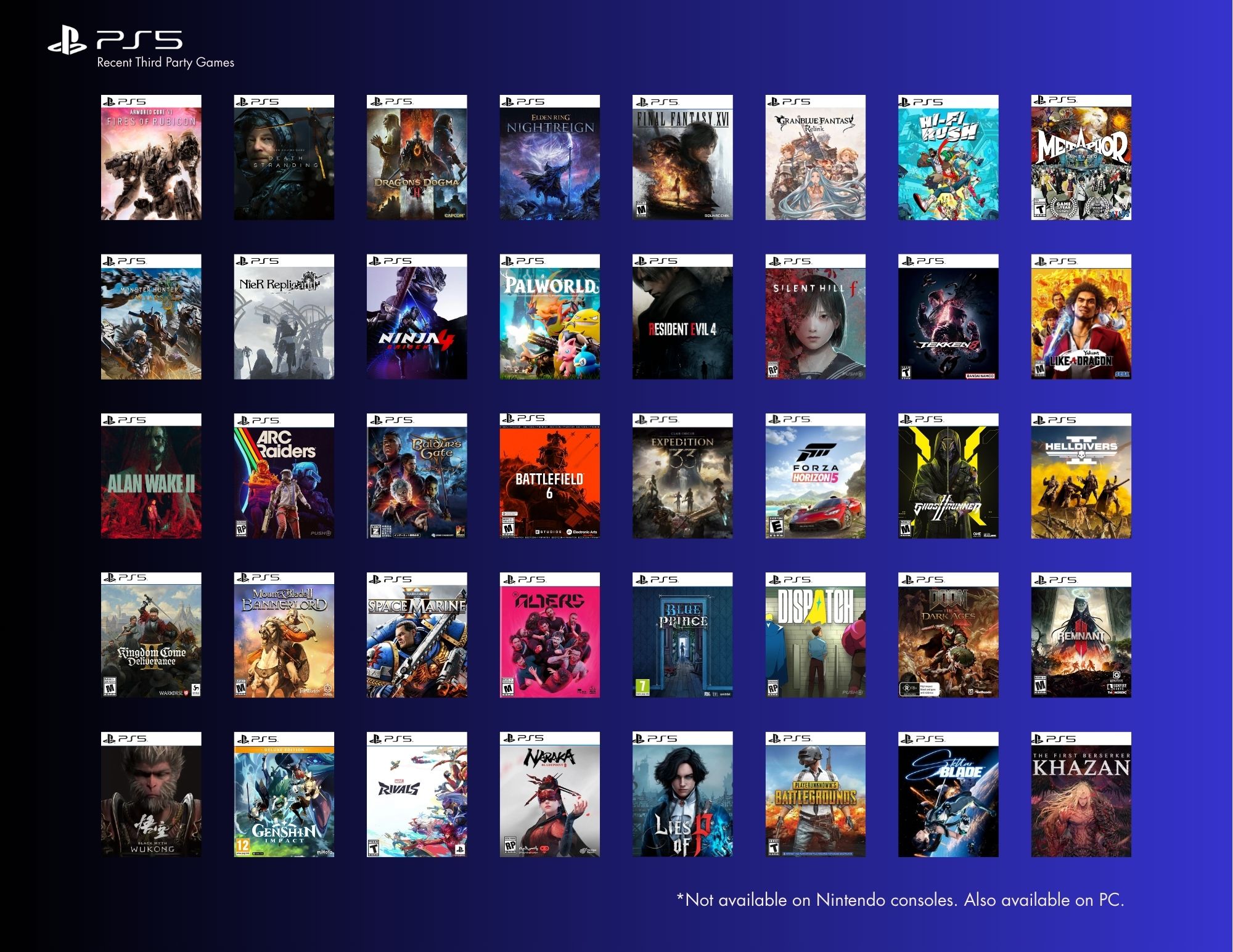Select the Blue Prince game cover

pos(682,635)
